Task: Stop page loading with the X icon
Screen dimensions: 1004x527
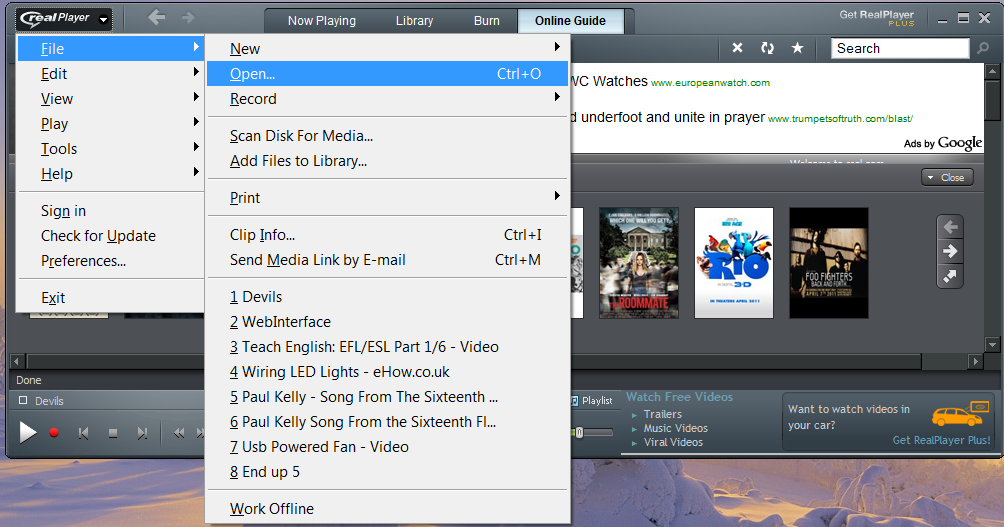Action: [738, 48]
